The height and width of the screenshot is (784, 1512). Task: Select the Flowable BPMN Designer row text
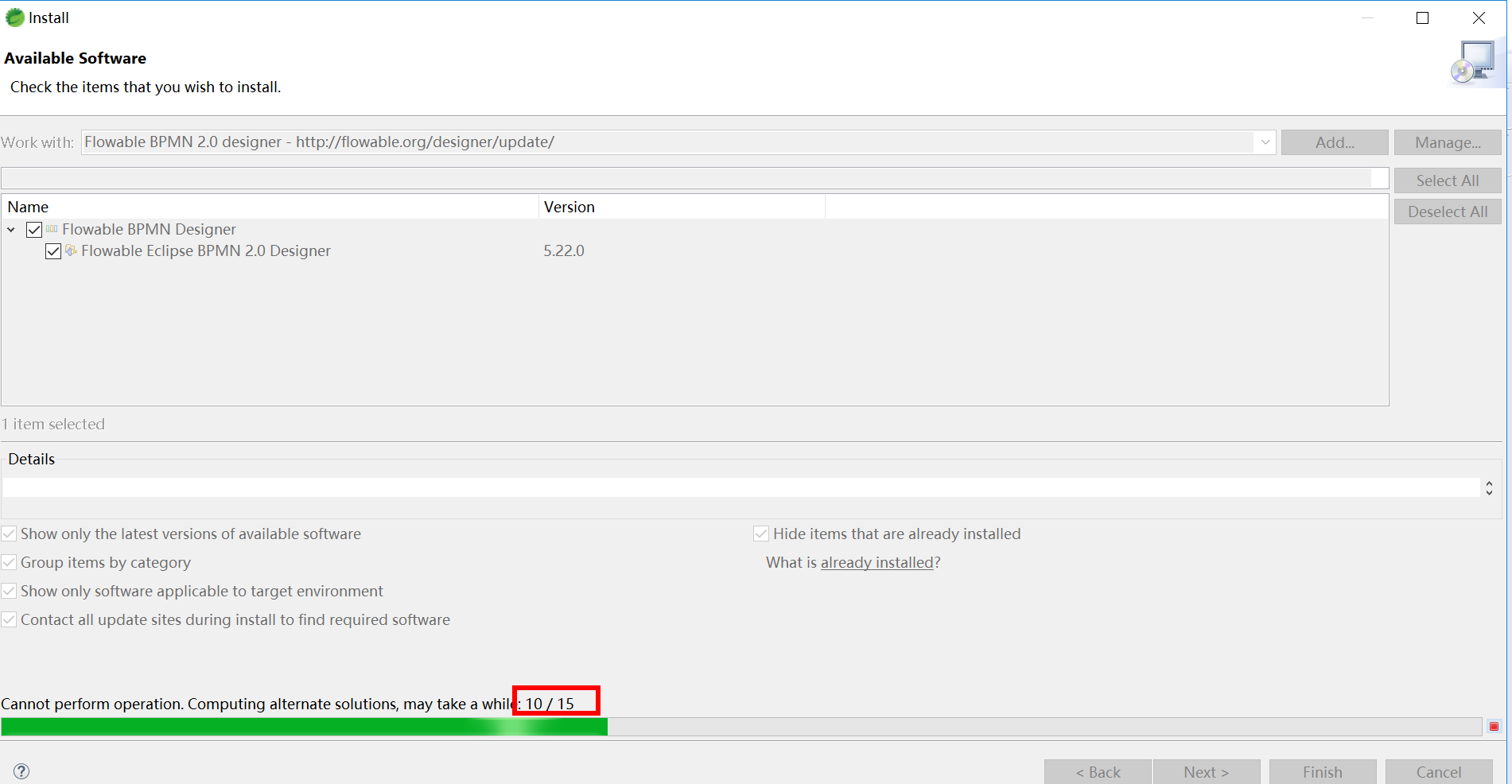pyautogui.click(x=149, y=229)
